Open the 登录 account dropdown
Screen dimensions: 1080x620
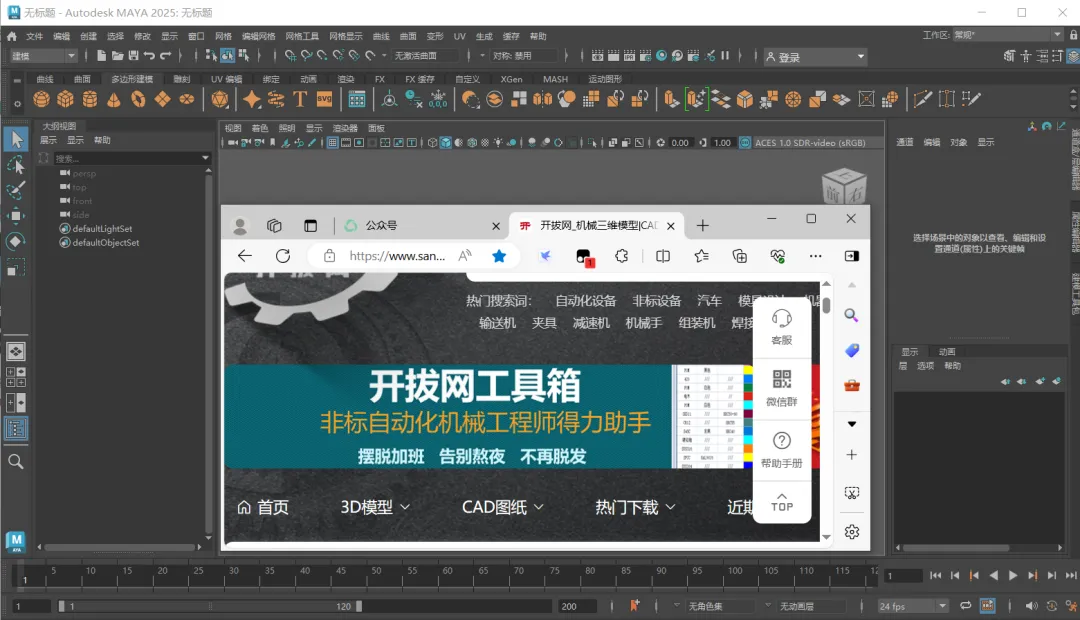815,56
